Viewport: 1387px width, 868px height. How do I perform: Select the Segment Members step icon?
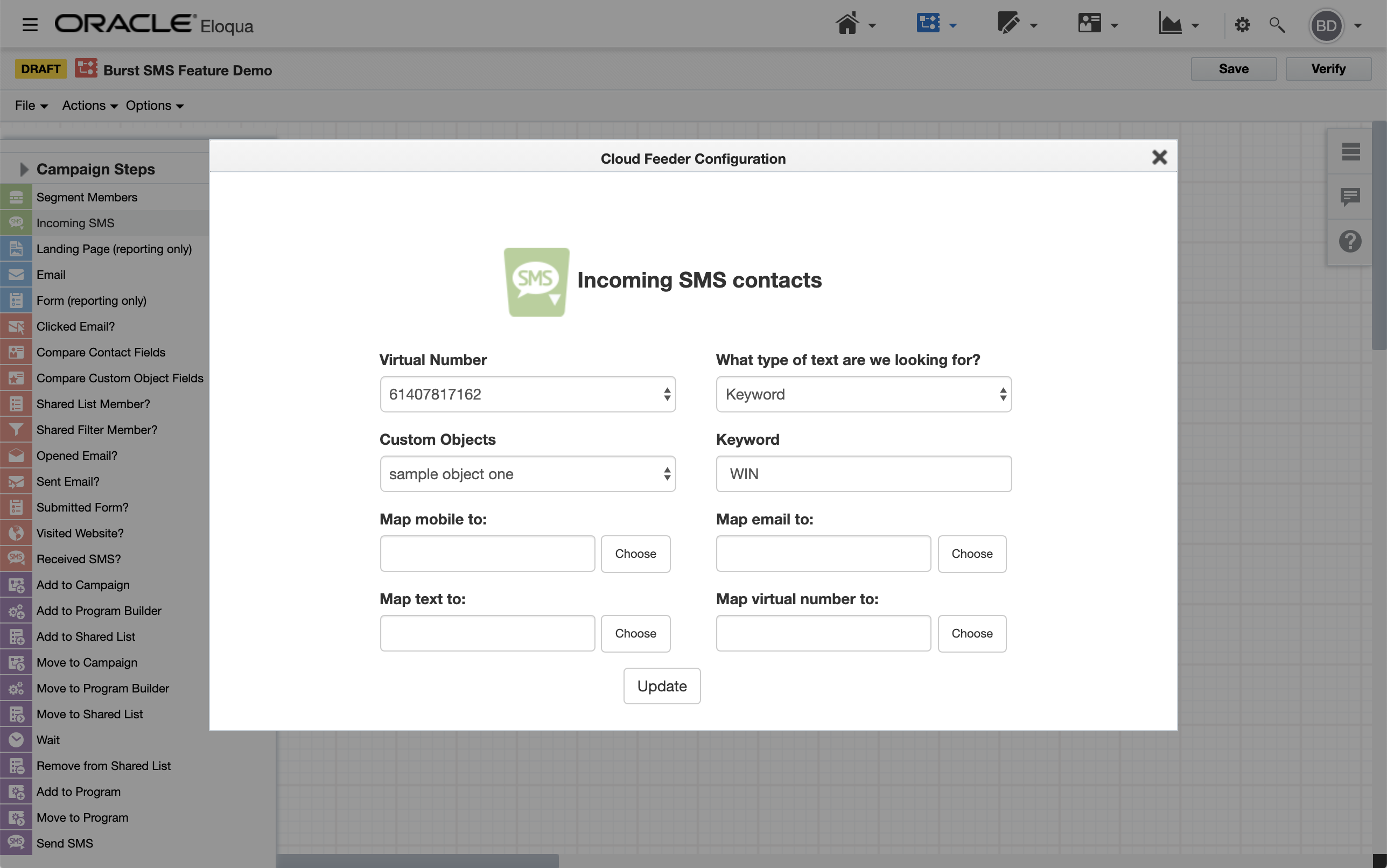[16, 197]
